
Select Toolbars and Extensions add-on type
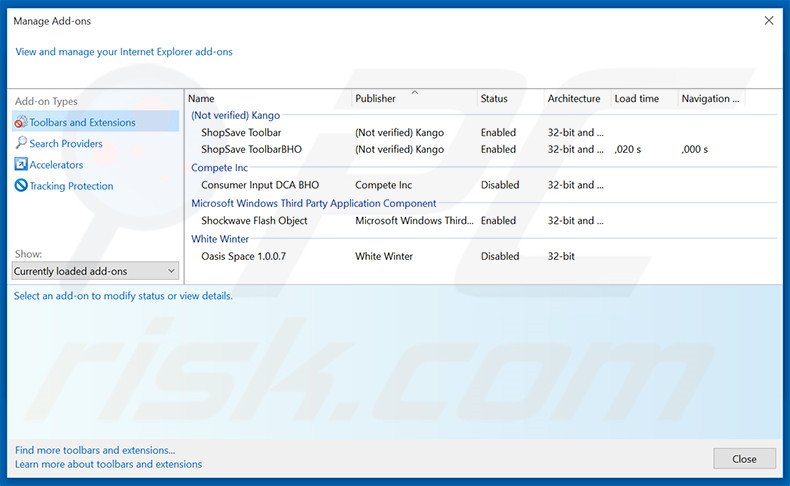click(95, 122)
